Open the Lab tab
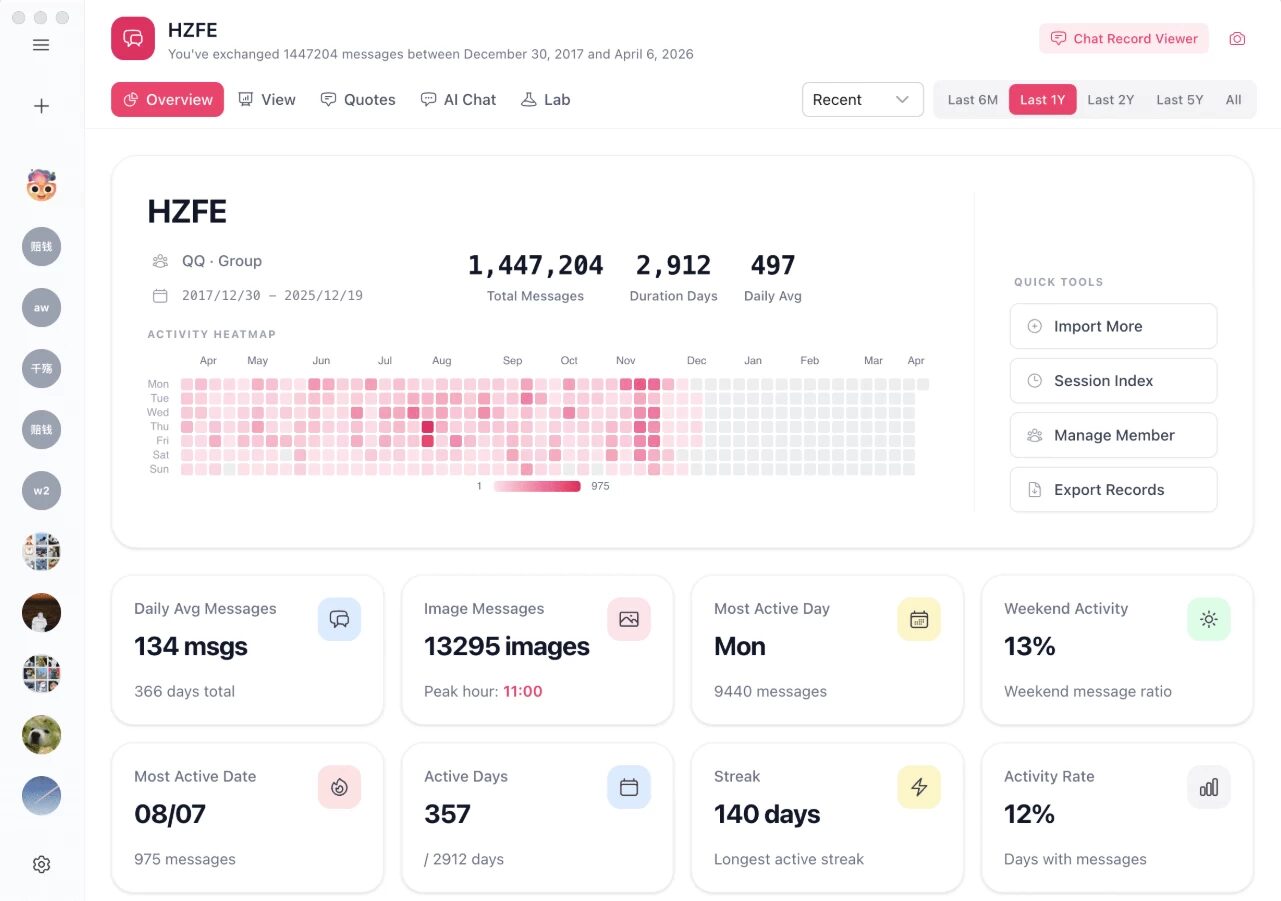Viewport: 1281px width, 901px height. tap(545, 100)
